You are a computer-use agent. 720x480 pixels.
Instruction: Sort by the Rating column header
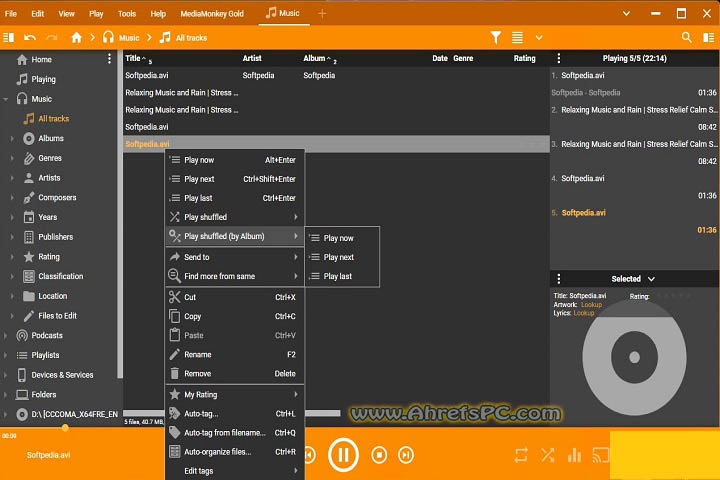click(524, 58)
